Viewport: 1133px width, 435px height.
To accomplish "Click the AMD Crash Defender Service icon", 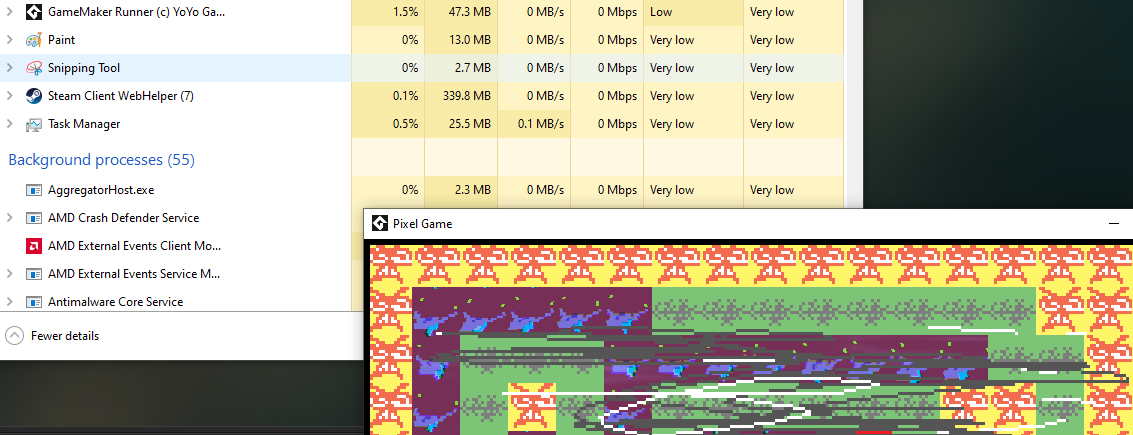I will 33,218.
